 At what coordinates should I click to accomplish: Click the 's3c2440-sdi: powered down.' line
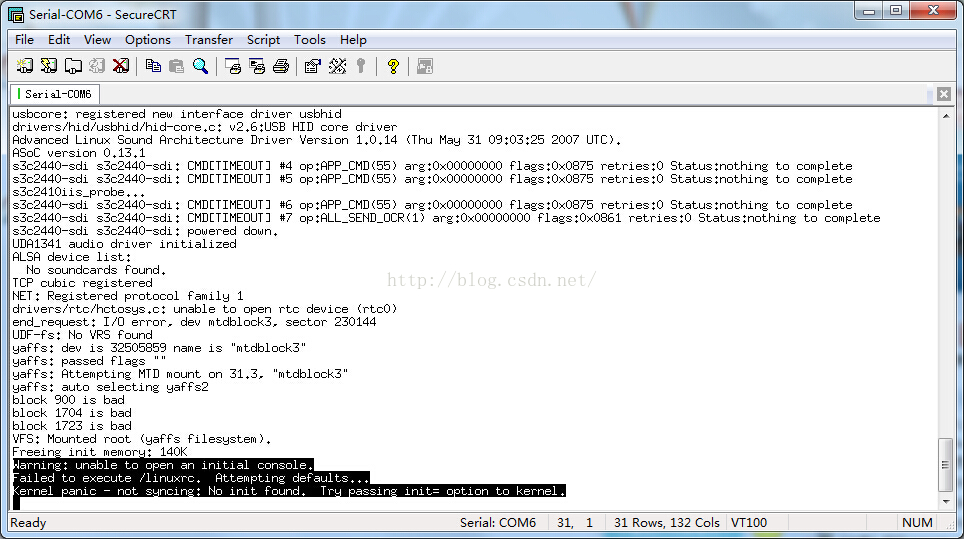coord(145,231)
